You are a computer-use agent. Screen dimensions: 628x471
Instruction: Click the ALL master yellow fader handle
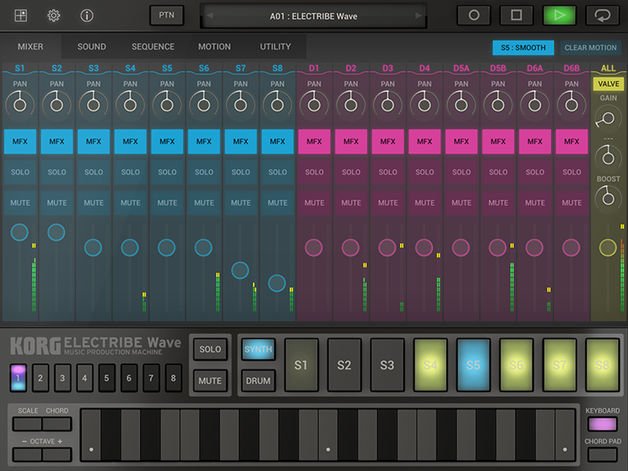(x=608, y=248)
